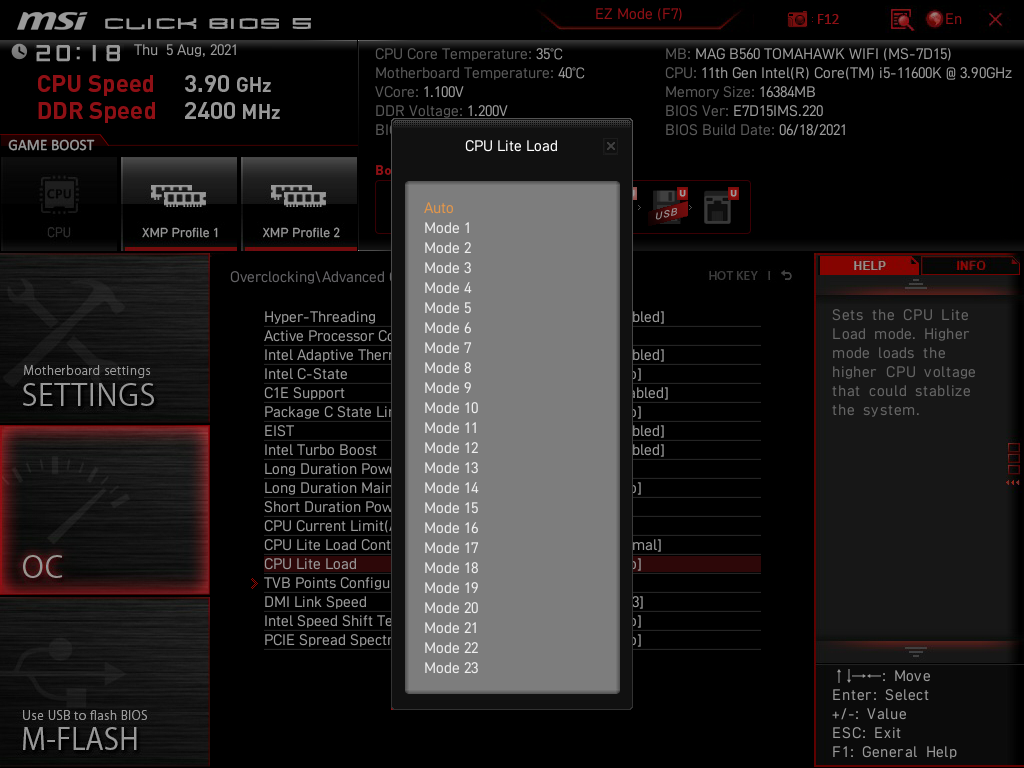The height and width of the screenshot is (768, 1024).
Task: Choose Mode 23 option
Action: pos(451,668)
